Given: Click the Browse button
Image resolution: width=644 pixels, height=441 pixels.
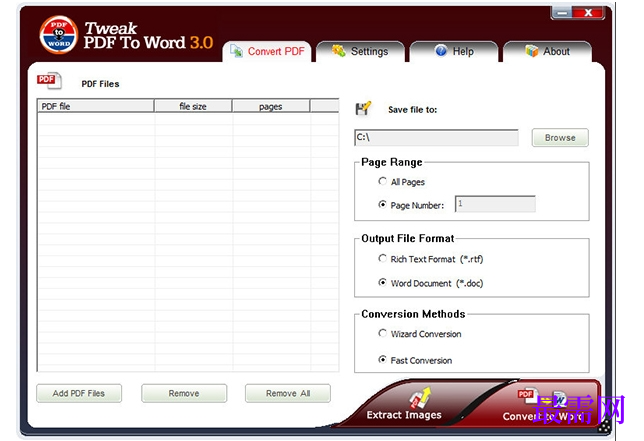Looking at the screenshot, I should (x=560, y=138).
